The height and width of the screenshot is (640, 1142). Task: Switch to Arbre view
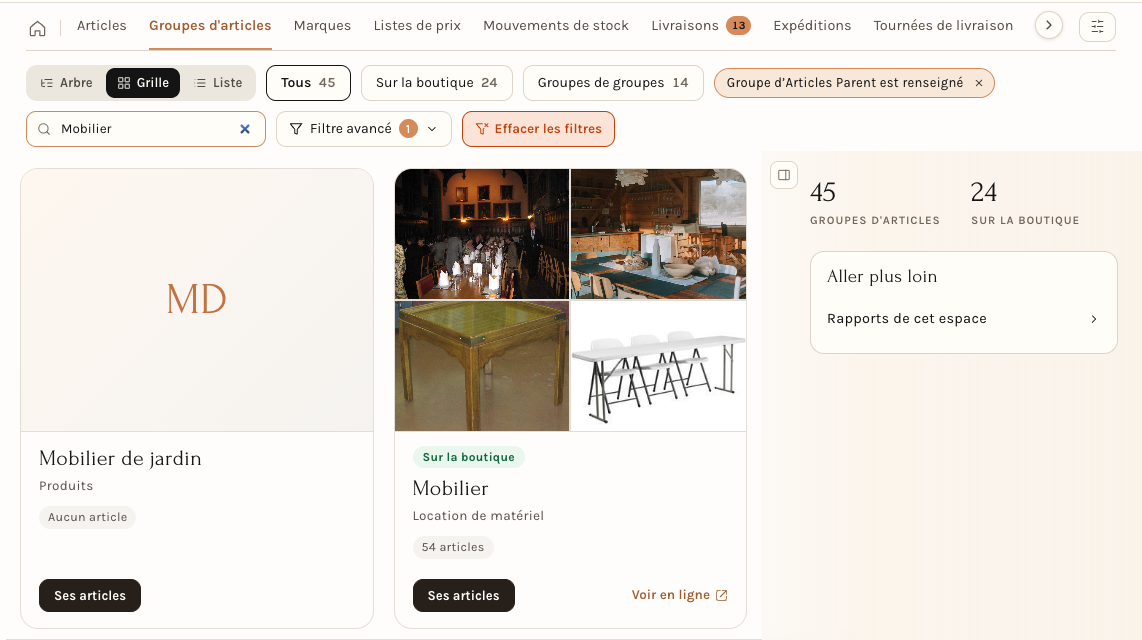pos(66,83)
